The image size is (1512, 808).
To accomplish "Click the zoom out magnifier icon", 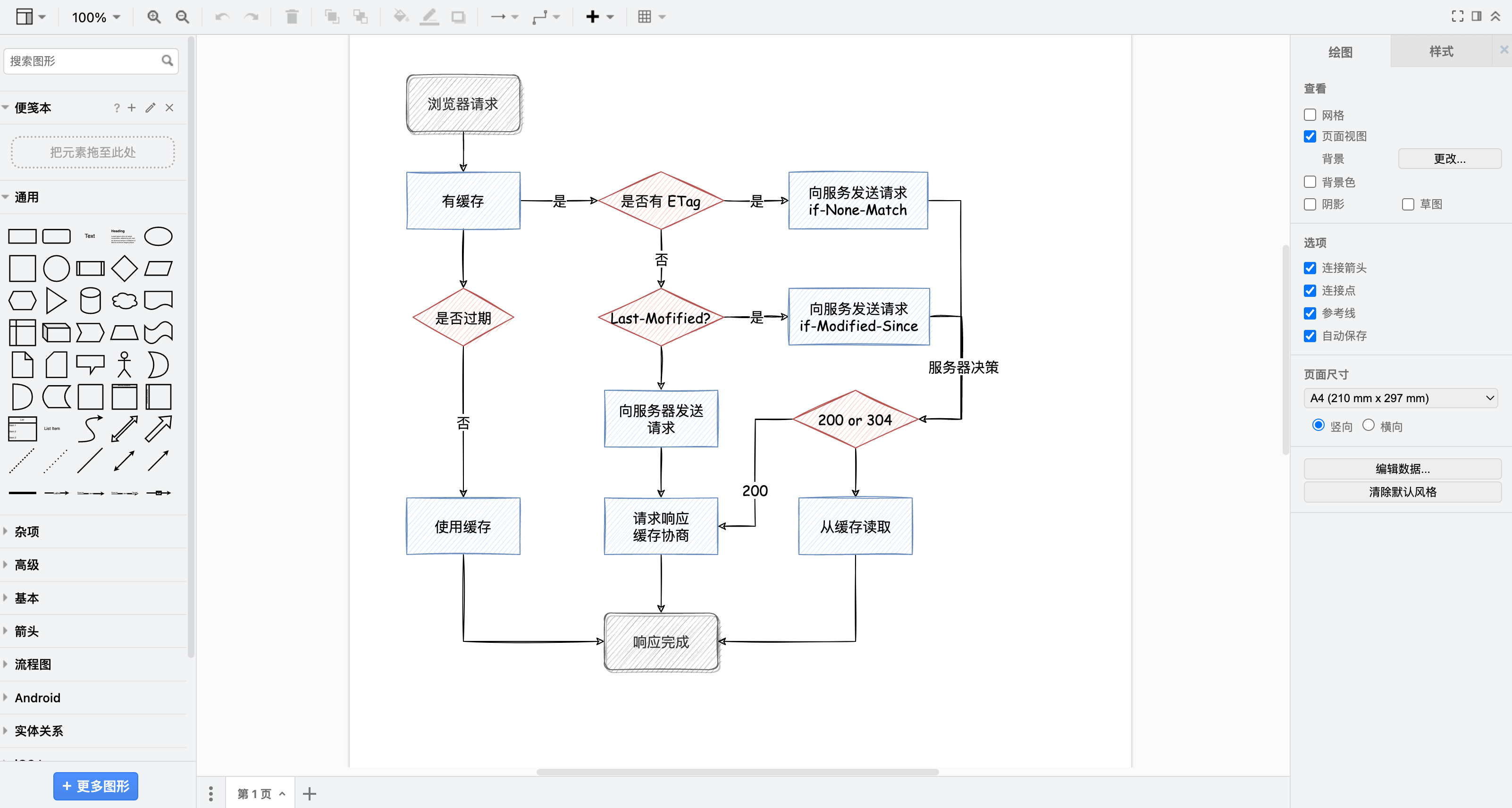I will (183, 17).
